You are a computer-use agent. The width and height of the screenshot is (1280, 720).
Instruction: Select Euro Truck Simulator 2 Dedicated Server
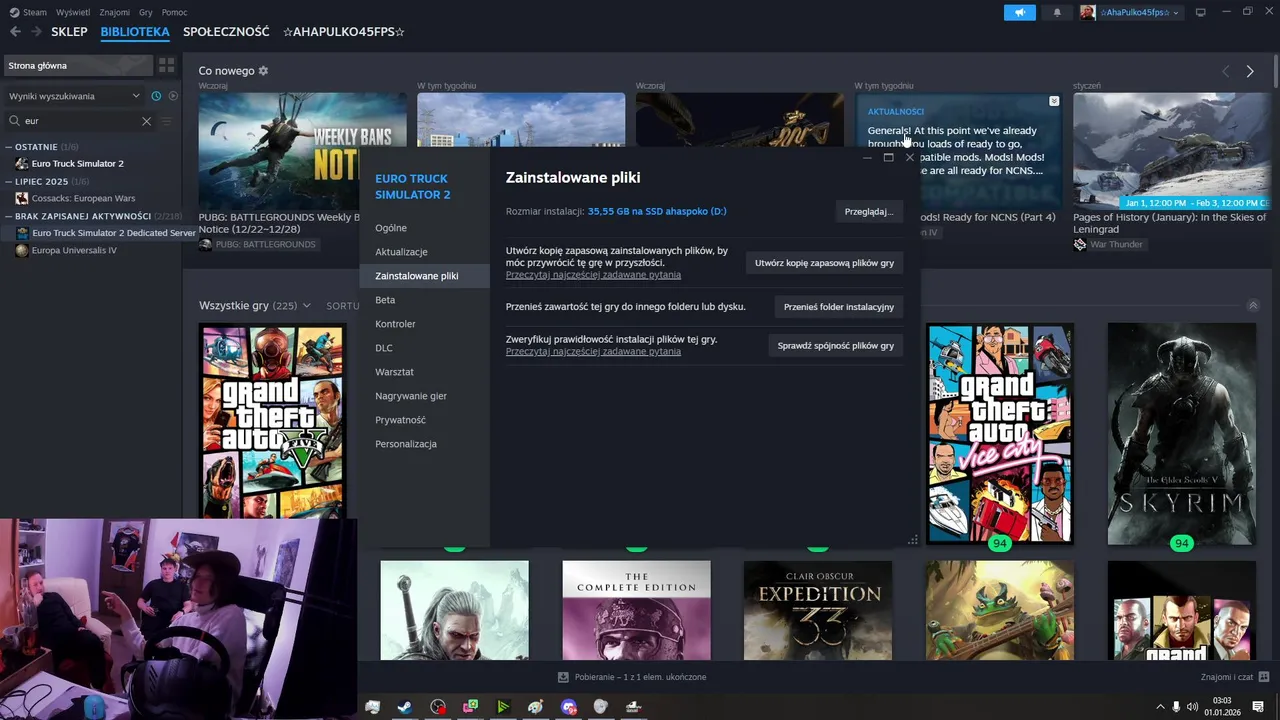pos(100,233)
